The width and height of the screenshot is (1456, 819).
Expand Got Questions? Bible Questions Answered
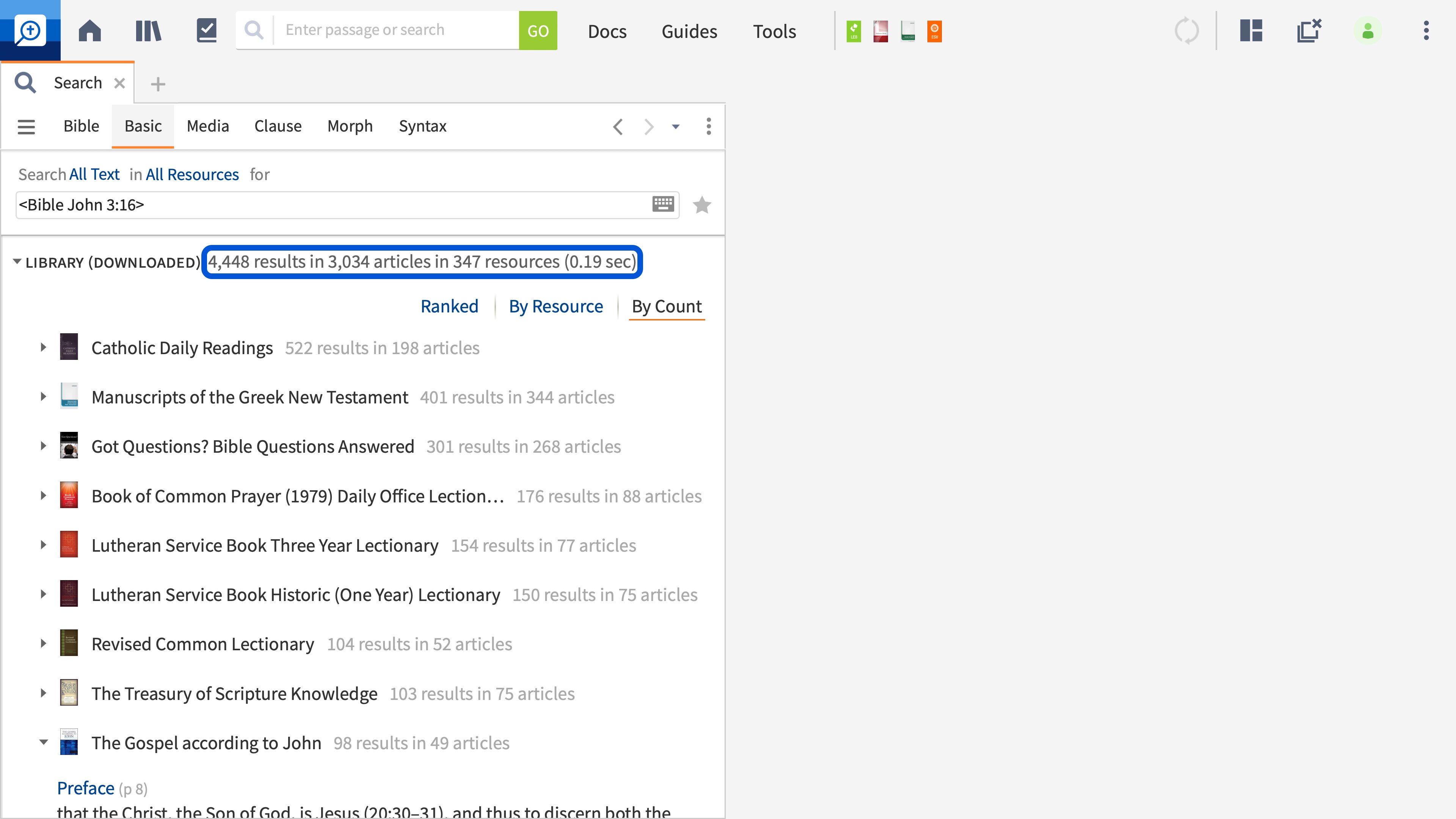pyautogui.click(x=44, y=446)
